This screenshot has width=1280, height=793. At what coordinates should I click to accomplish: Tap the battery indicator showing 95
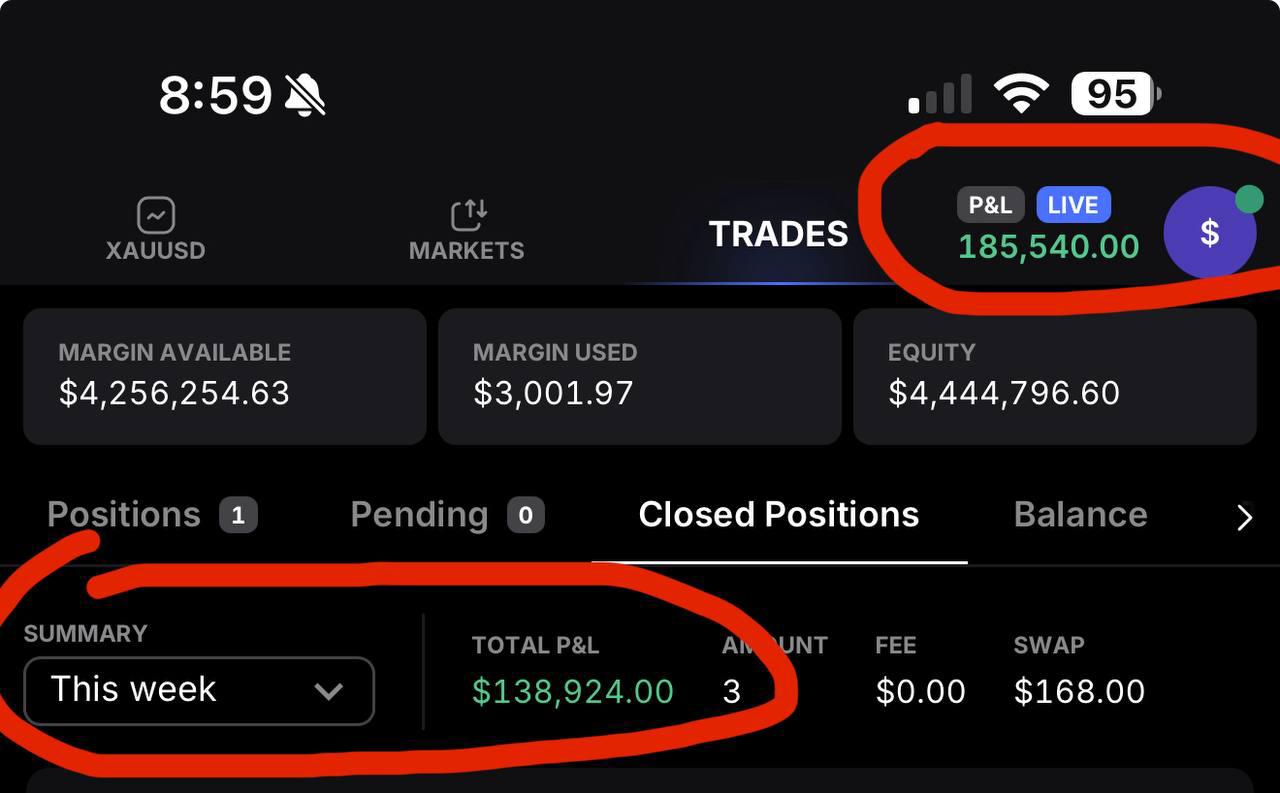[x=1111, y=92]
